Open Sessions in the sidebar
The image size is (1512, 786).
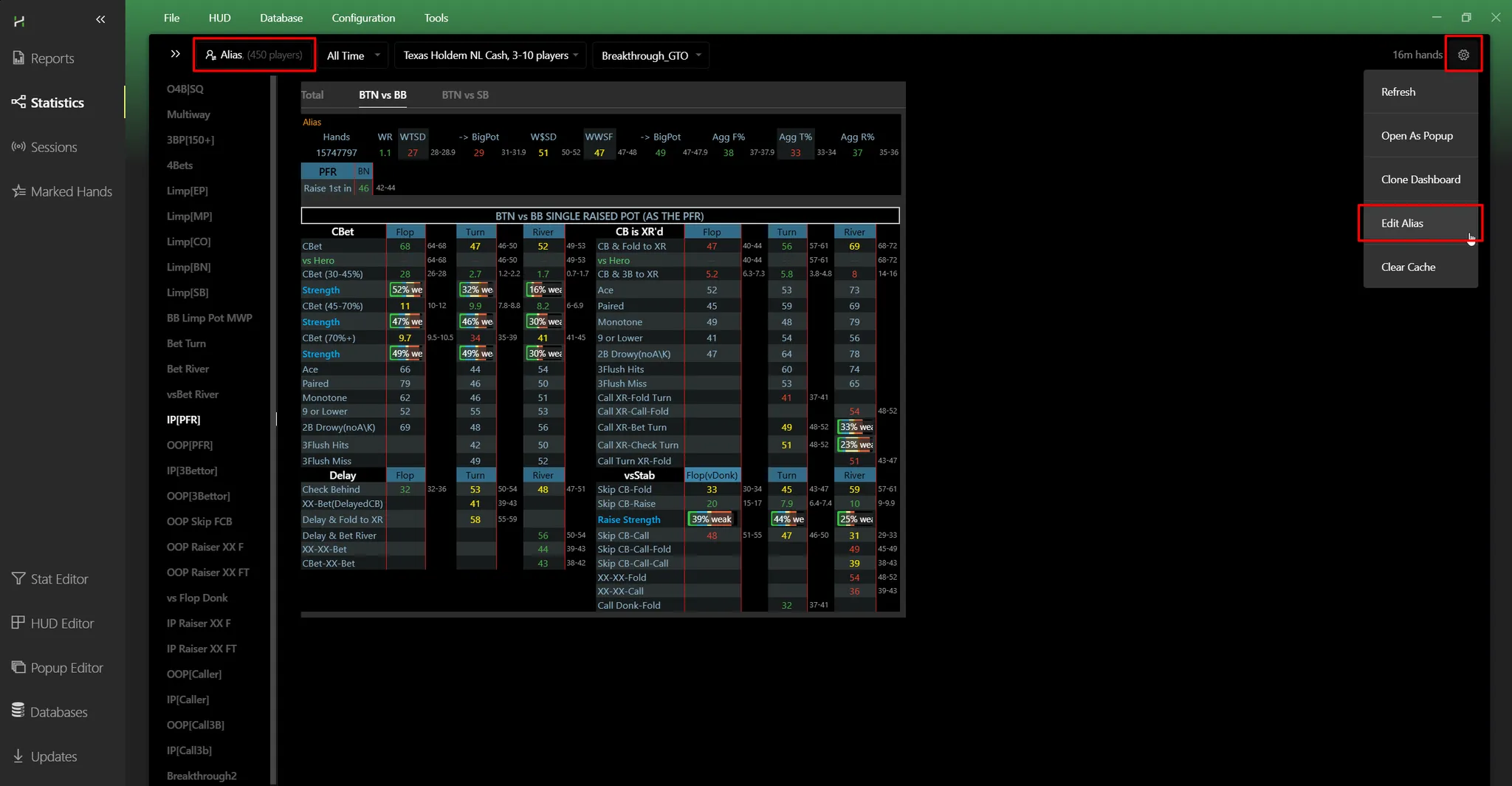(x=53, y=147)
